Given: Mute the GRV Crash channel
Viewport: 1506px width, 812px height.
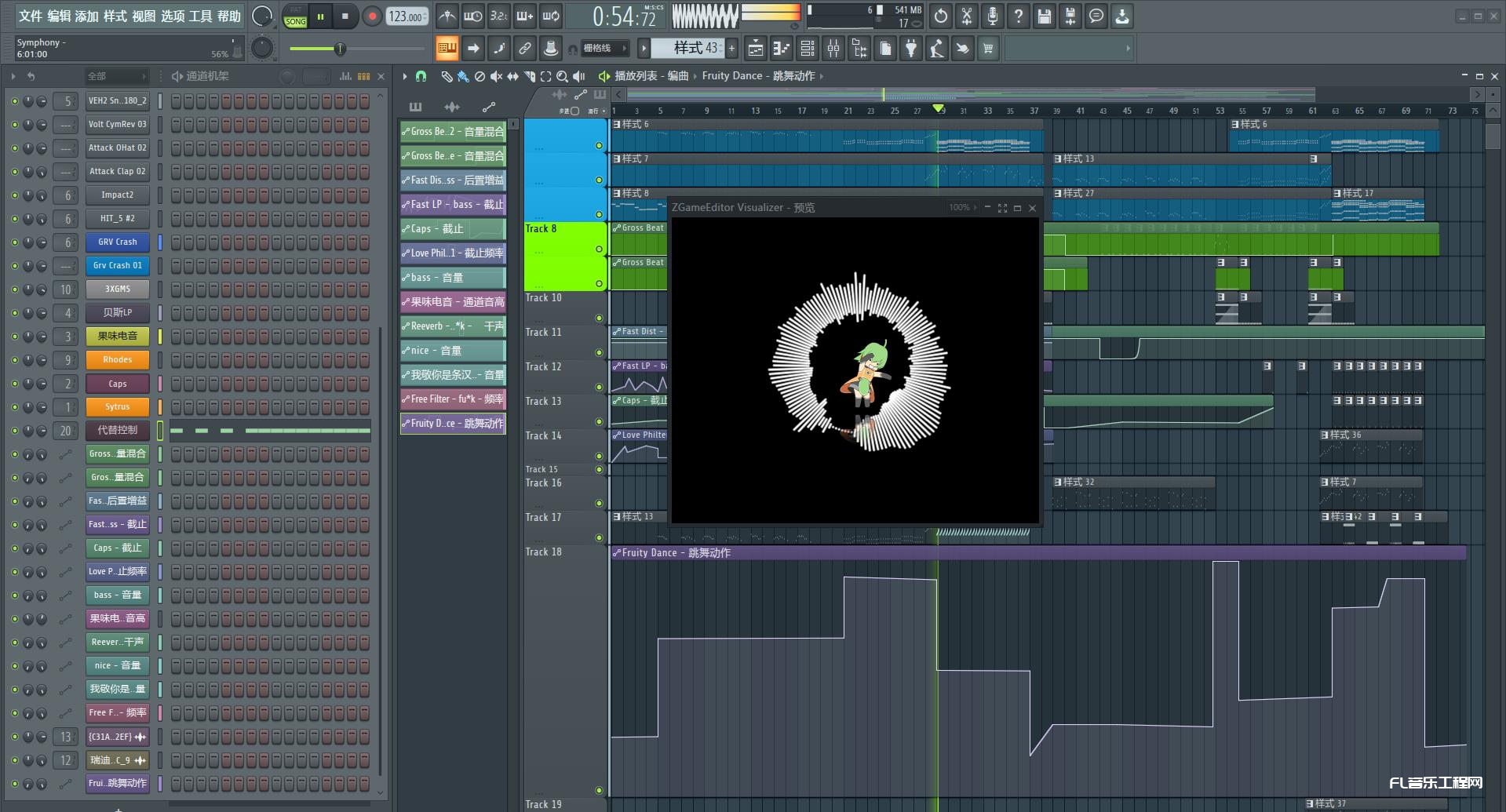Looking at the screenshot, I should pyautogui.click(x=14, y=242).
